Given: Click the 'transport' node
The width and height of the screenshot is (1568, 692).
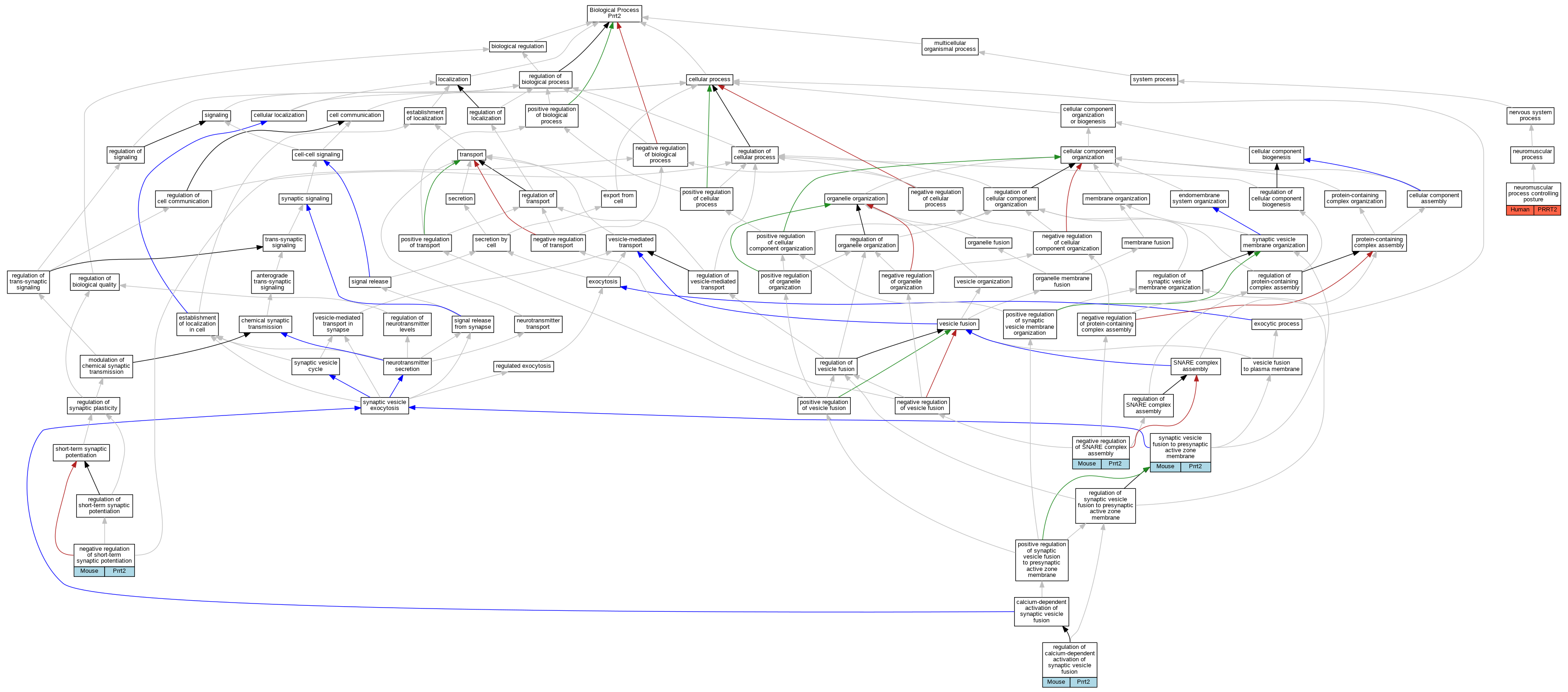Looking at the screenshot, I should click(x=471, y=155).
